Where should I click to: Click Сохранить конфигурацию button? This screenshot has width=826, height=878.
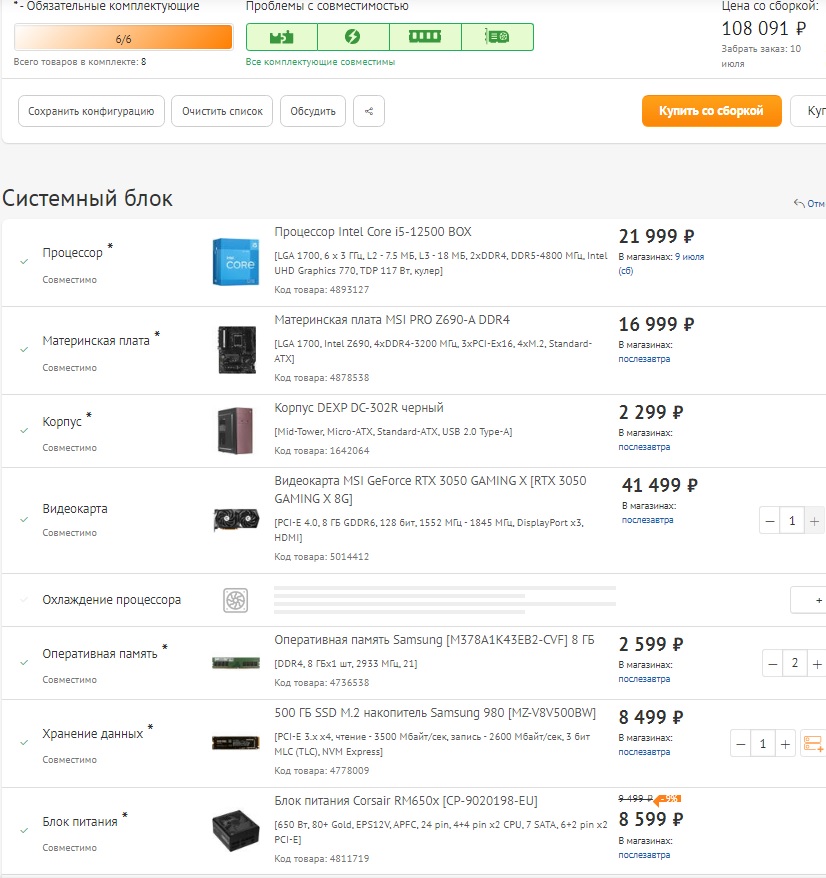(91, 111)
